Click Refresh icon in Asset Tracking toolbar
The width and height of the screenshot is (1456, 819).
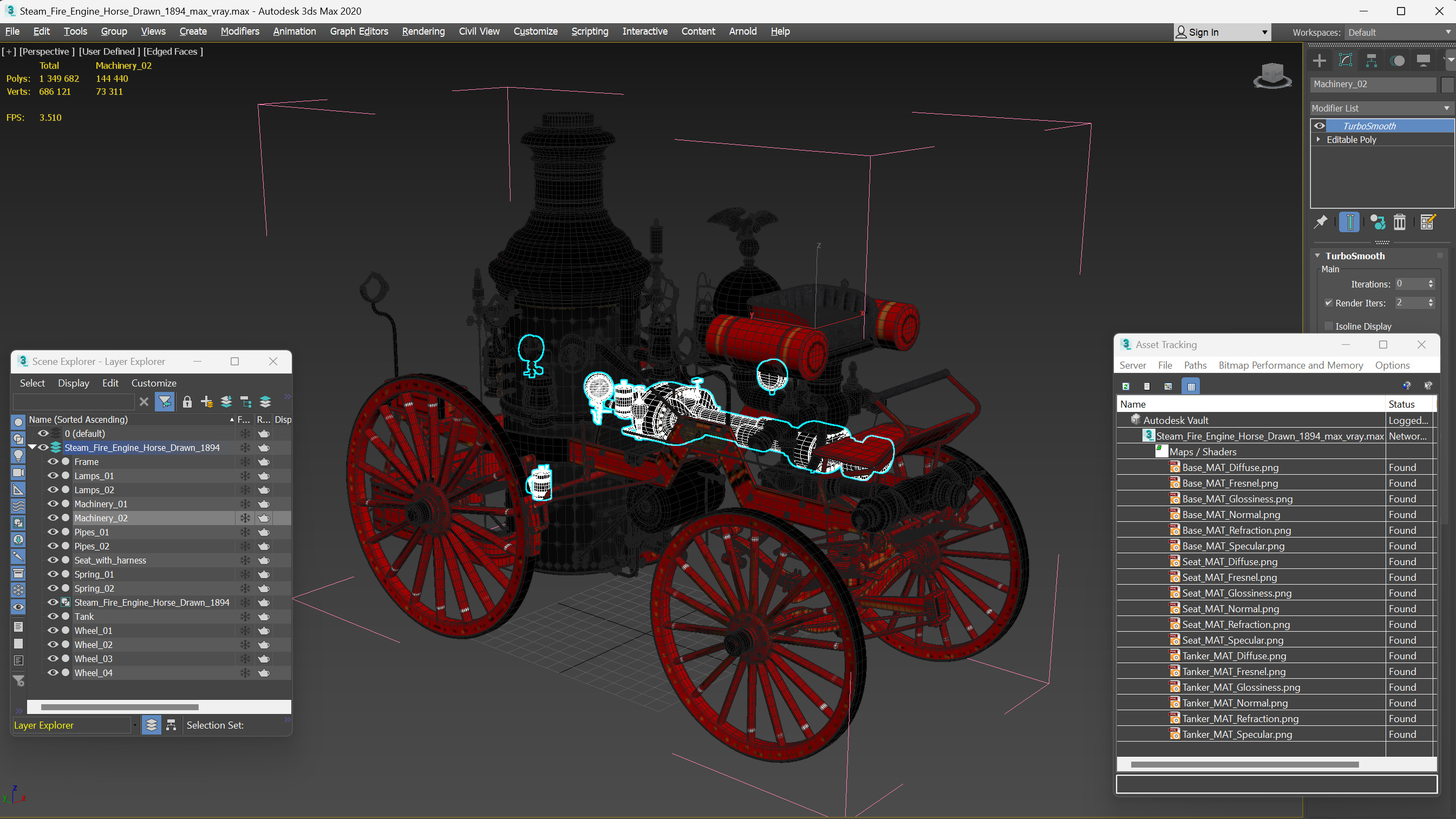tap(1125, 386)
